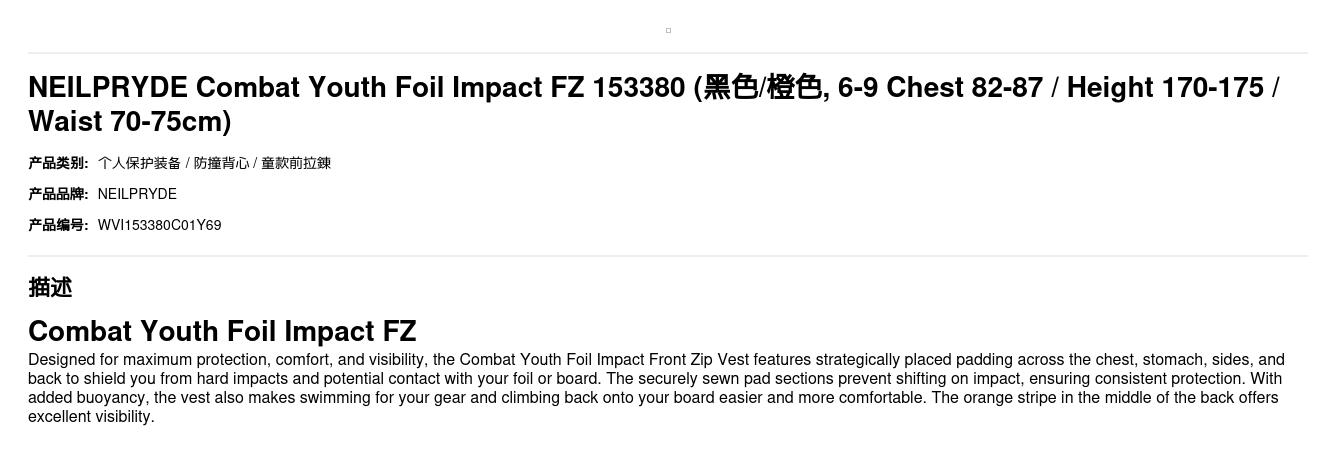
Task: Open the 个人保护装备 category
Action: (139, 163)
